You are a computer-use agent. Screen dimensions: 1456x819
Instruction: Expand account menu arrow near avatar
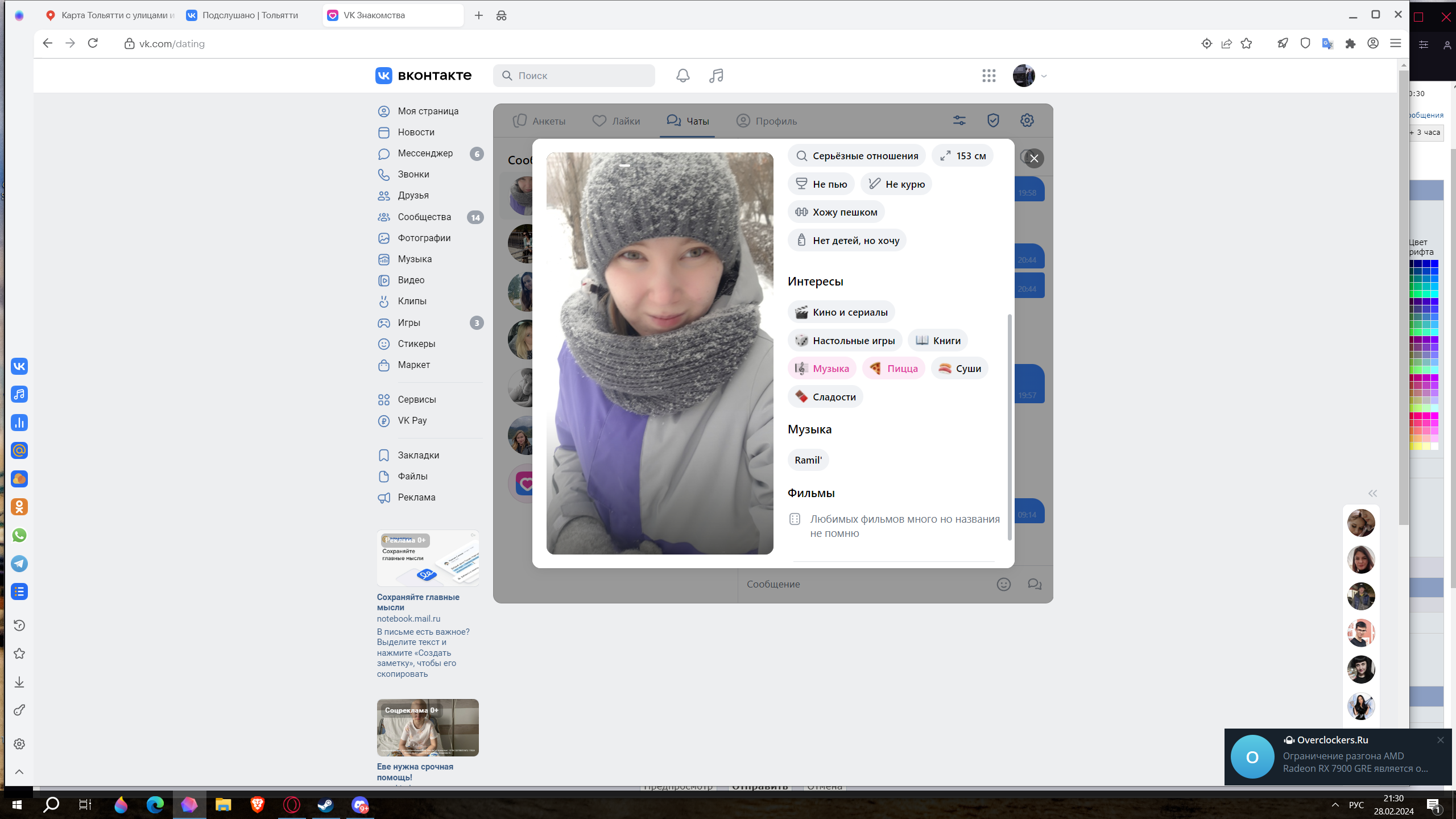[x=1044, y=76]
